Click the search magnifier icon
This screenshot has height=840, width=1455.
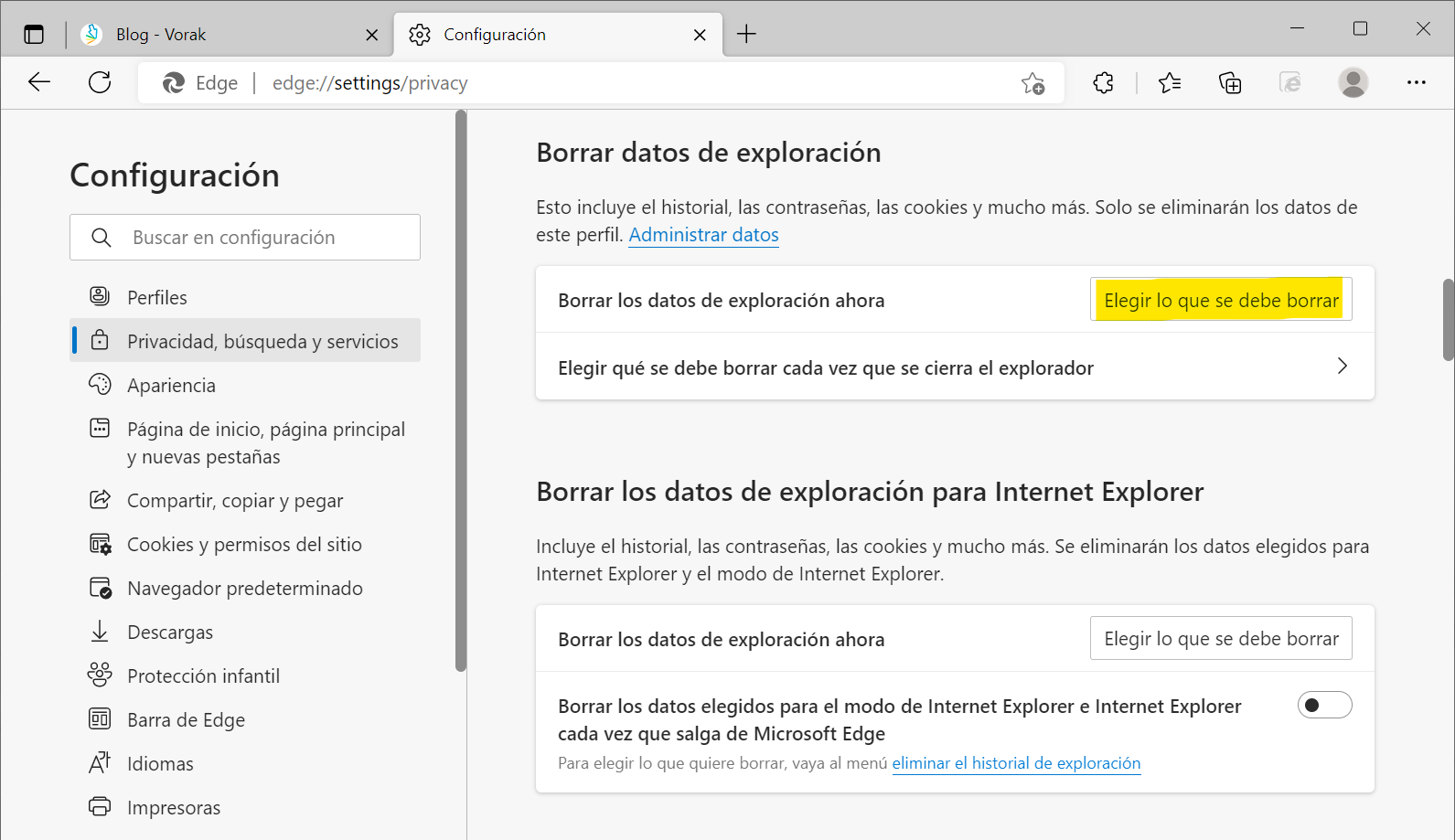pyautogui.click(x=102, y=238)
